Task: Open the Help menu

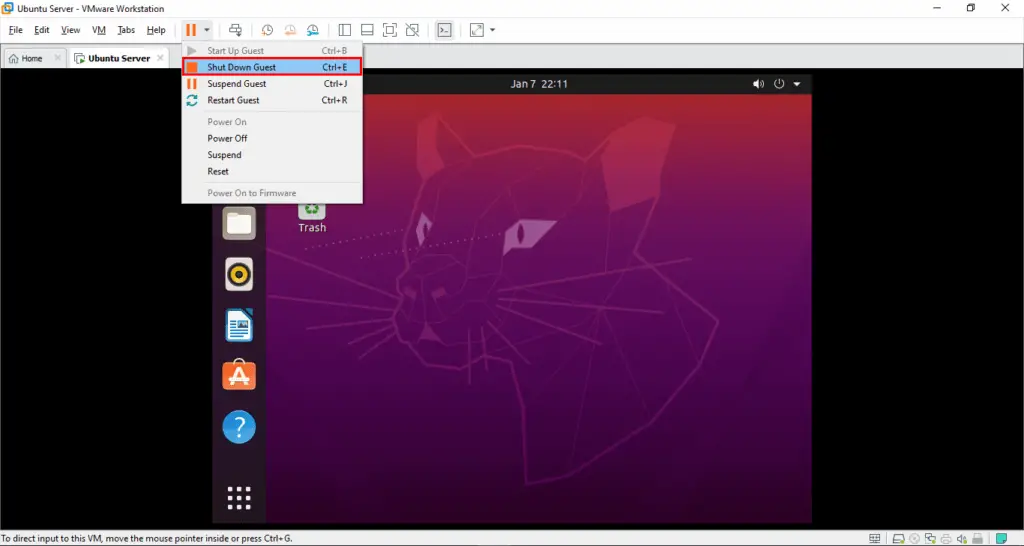Action: (156, 30)
